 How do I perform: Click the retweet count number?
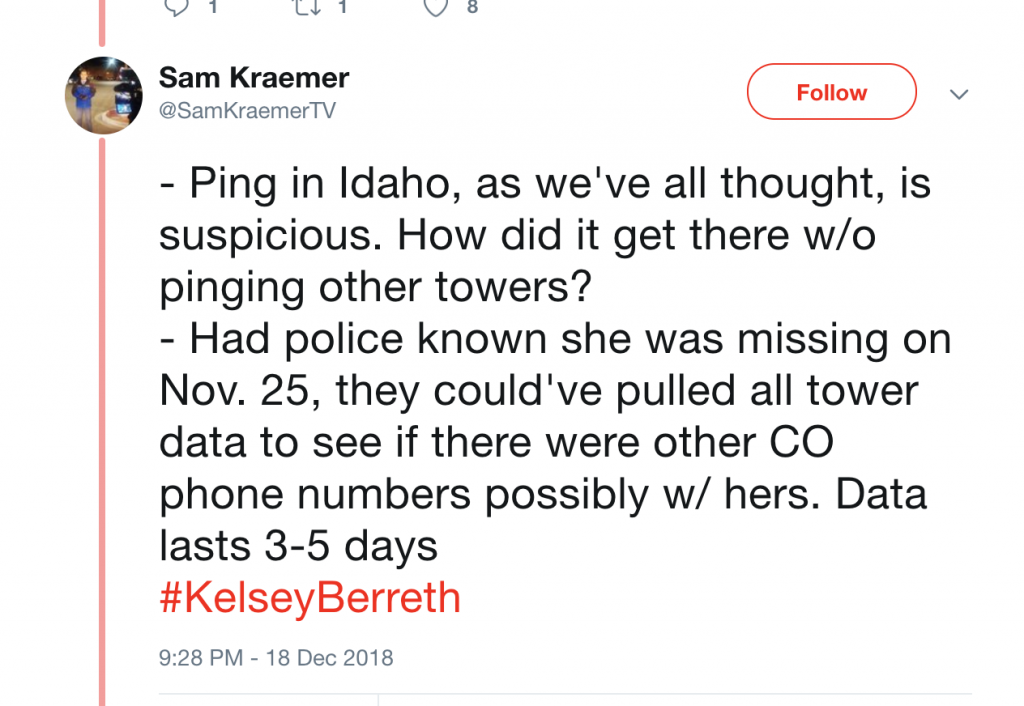[x=341, y=6]
